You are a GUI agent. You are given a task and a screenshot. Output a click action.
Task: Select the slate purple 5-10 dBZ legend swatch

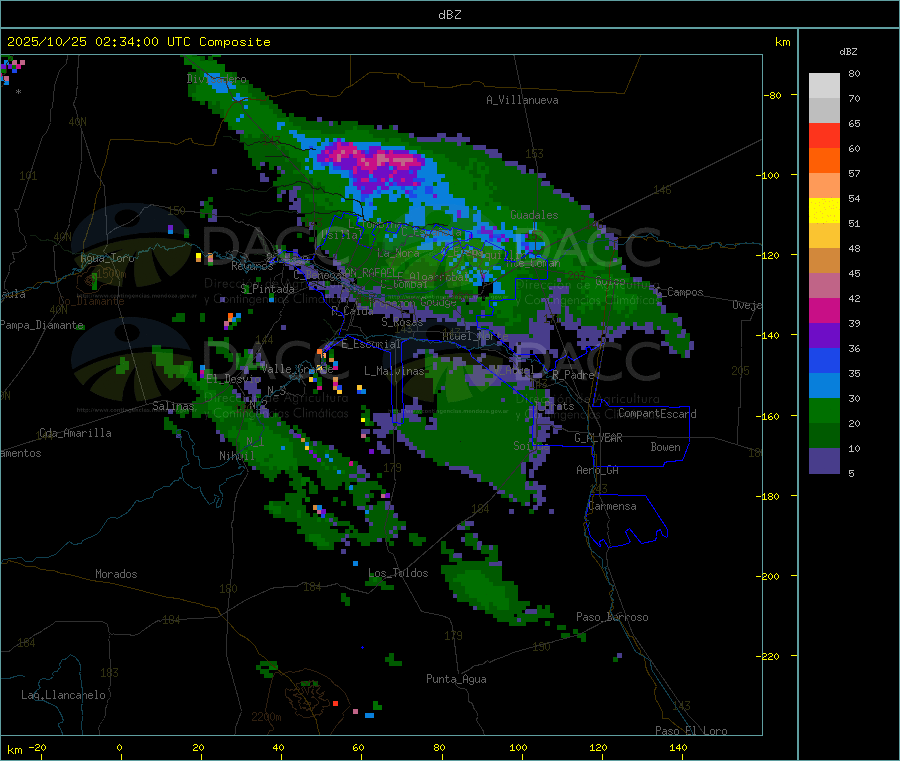click(x=824, y=461)
